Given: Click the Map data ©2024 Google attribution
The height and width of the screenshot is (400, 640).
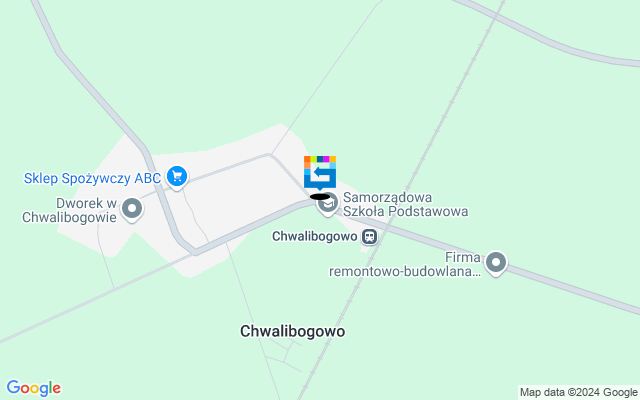Looking at the screenshot, I should coord(578,393).
